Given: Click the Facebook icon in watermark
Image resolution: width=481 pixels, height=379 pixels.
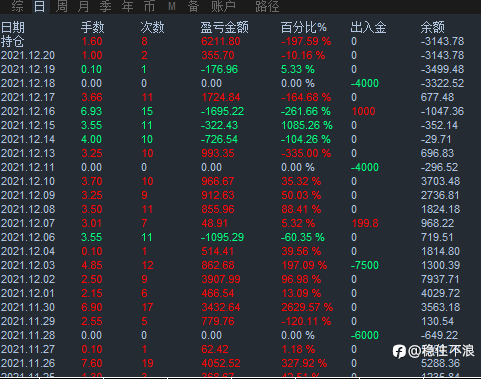Looking at the screenshot, I should tap(399, 351).
